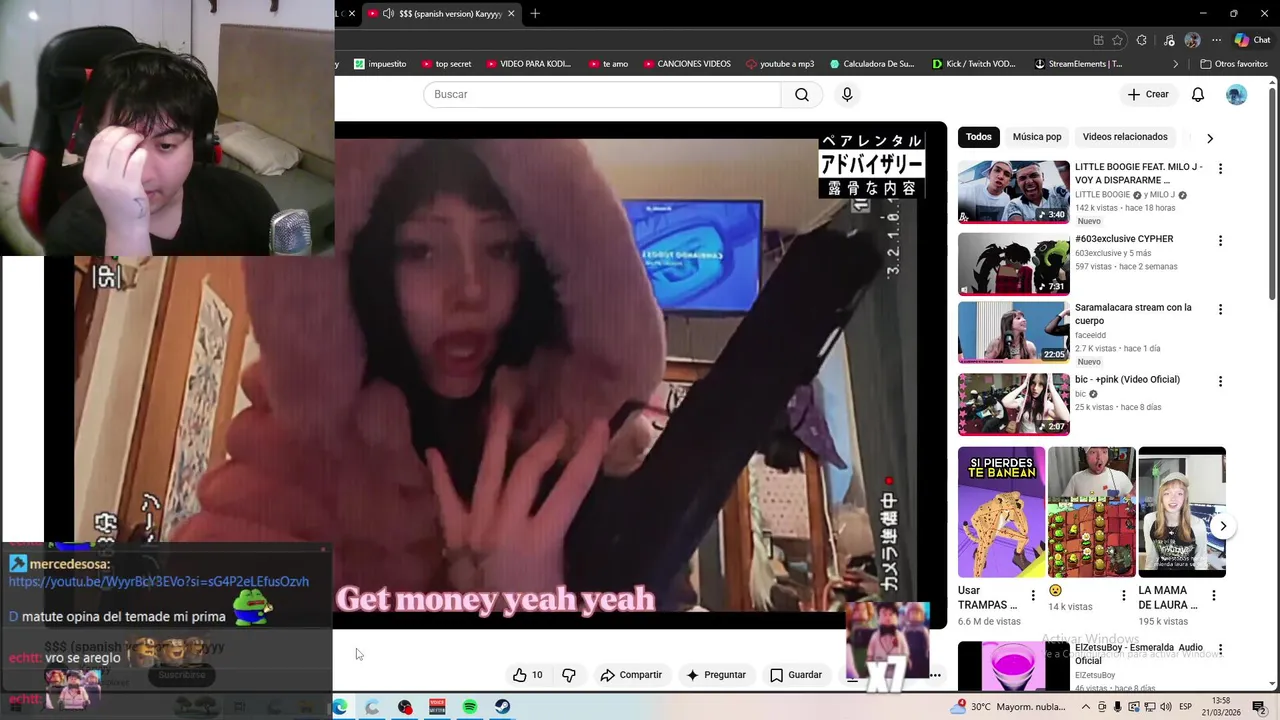Screen dimensions: 1280x720
Task: Open LITTLE BOOGIE video thumbnail
Action: 1014,192
